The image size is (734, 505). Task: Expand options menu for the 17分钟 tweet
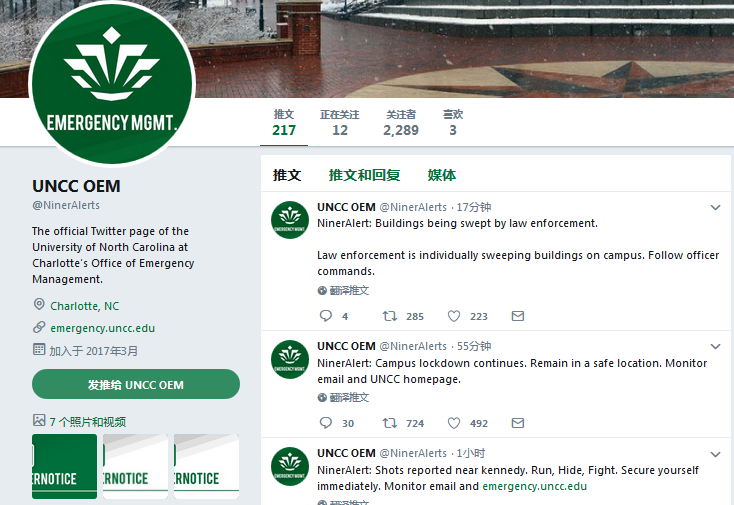[x=715, y=208]
